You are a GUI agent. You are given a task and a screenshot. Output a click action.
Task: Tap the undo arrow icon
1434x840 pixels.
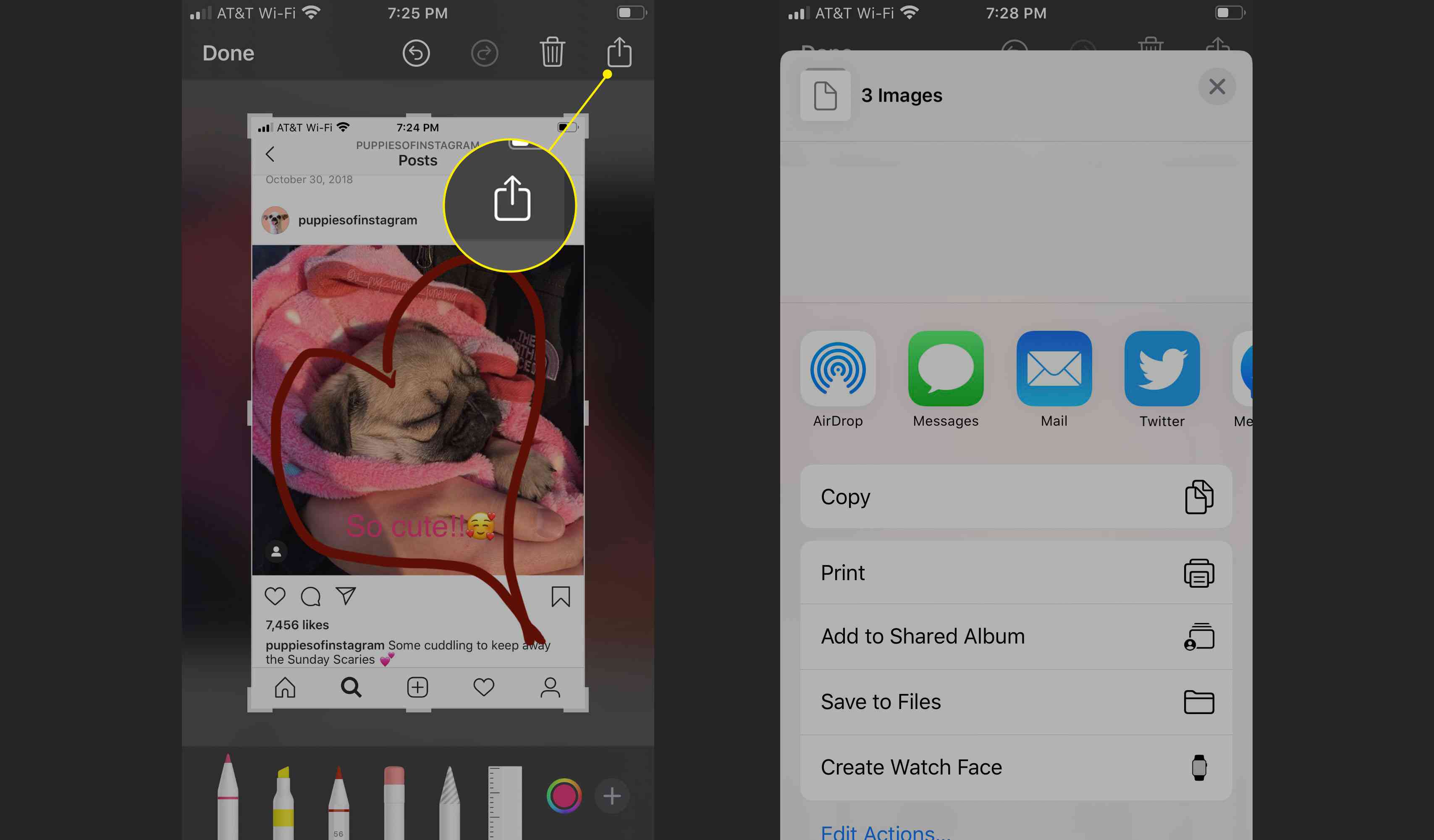(416, 53)
